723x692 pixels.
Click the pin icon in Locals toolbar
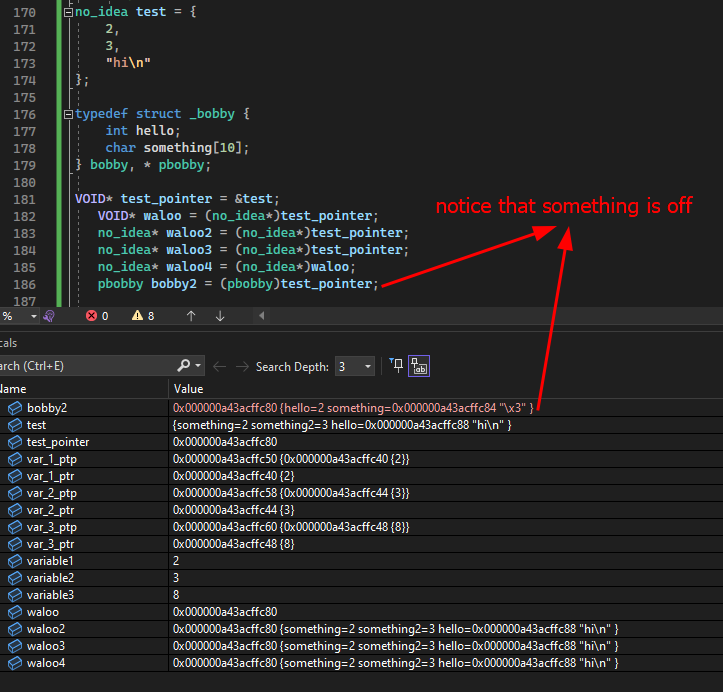(x=396, y=366)
